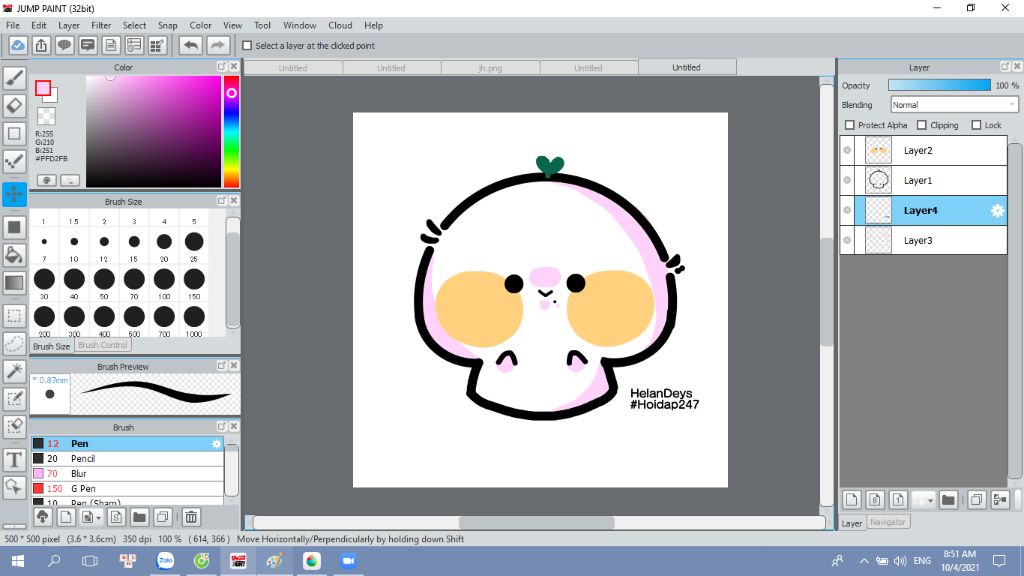The image size is (1024, 576).
Task: Select the Text tool
Action: point(14,460)
